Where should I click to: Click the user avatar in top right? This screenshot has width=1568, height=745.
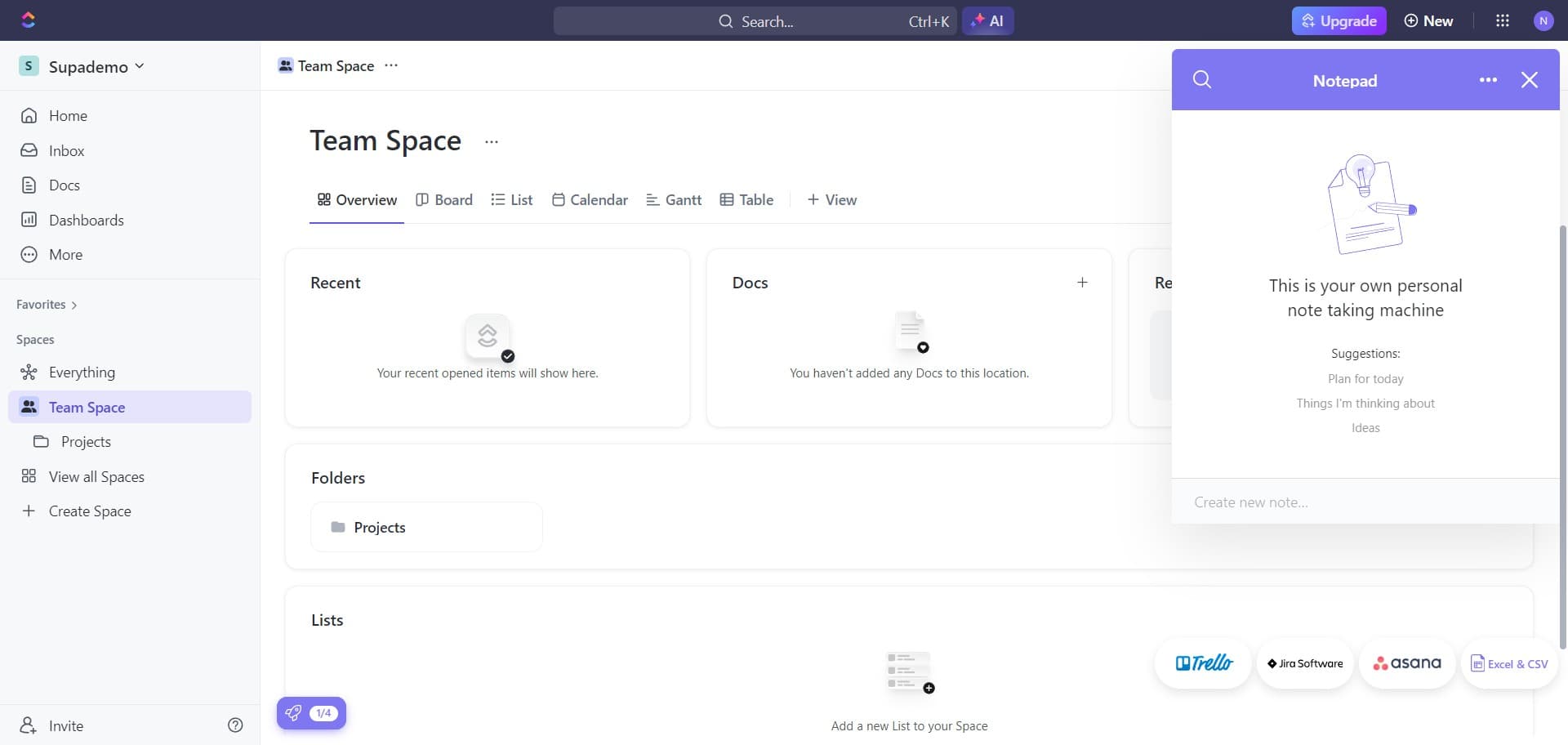[1543, 21]
